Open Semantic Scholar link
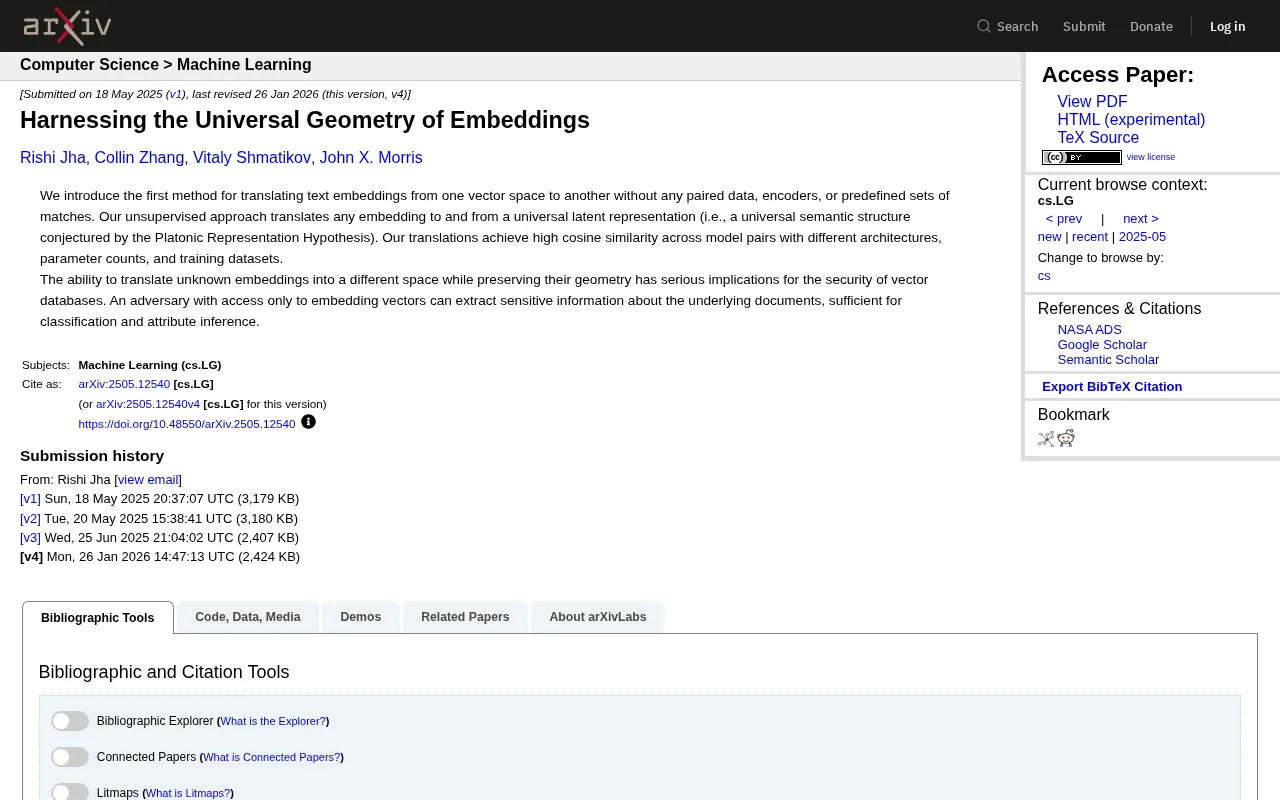The image size is (1280, 800). 1108,360
